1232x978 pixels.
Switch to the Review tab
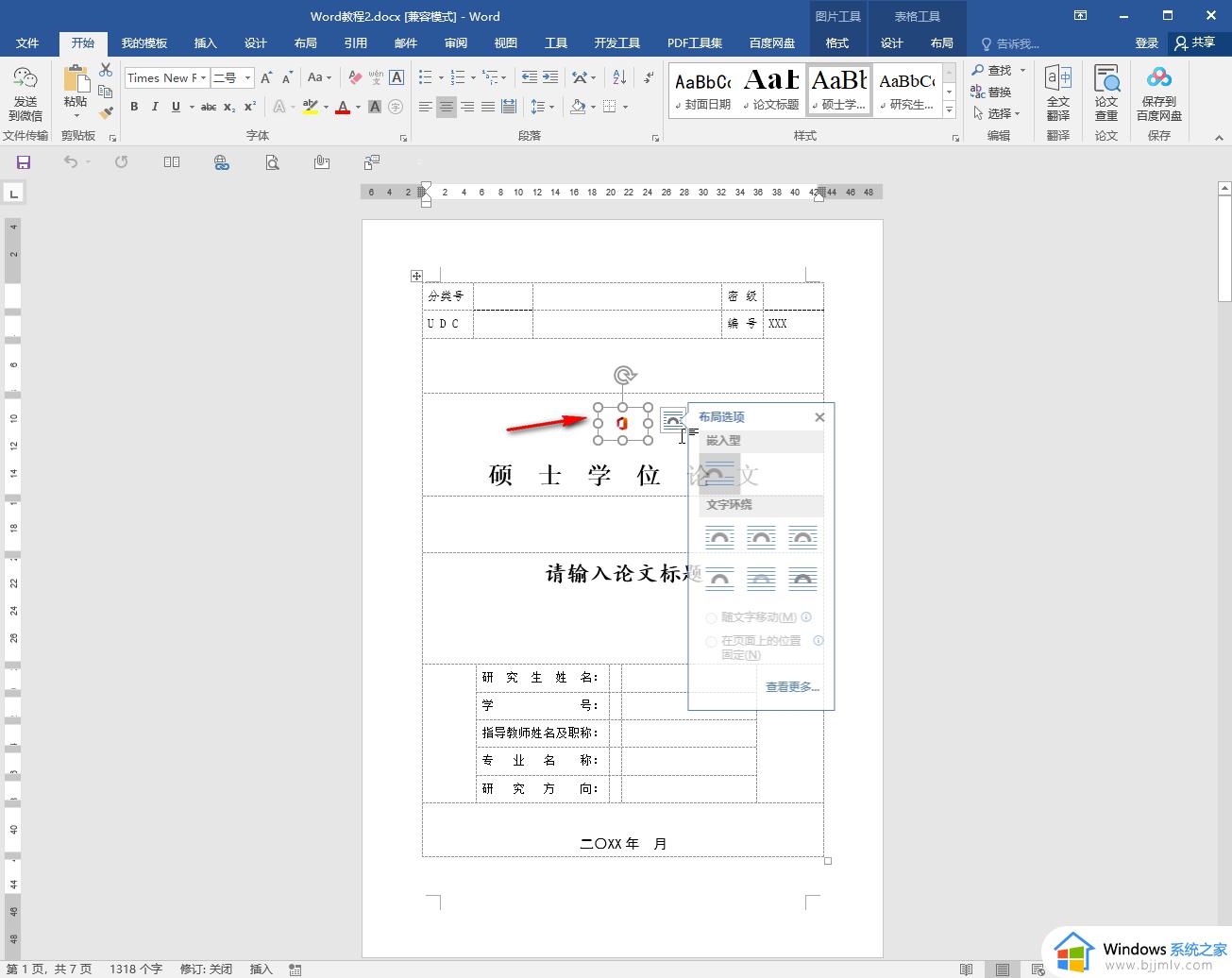(456, 43)
